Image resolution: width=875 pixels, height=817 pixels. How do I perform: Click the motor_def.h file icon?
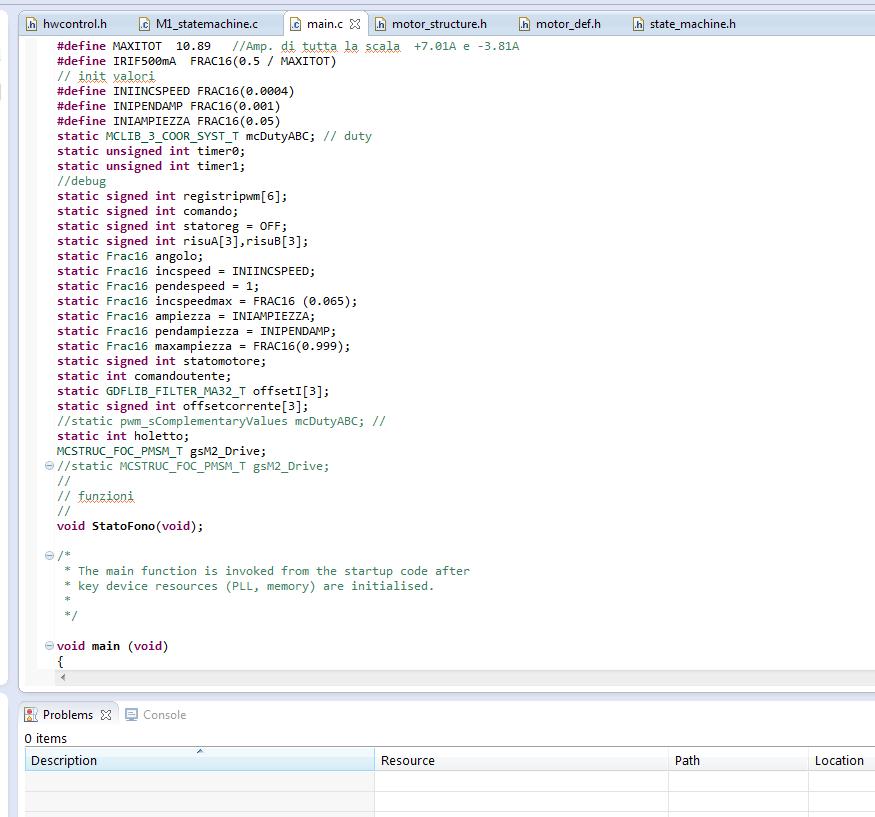point(524,24)
